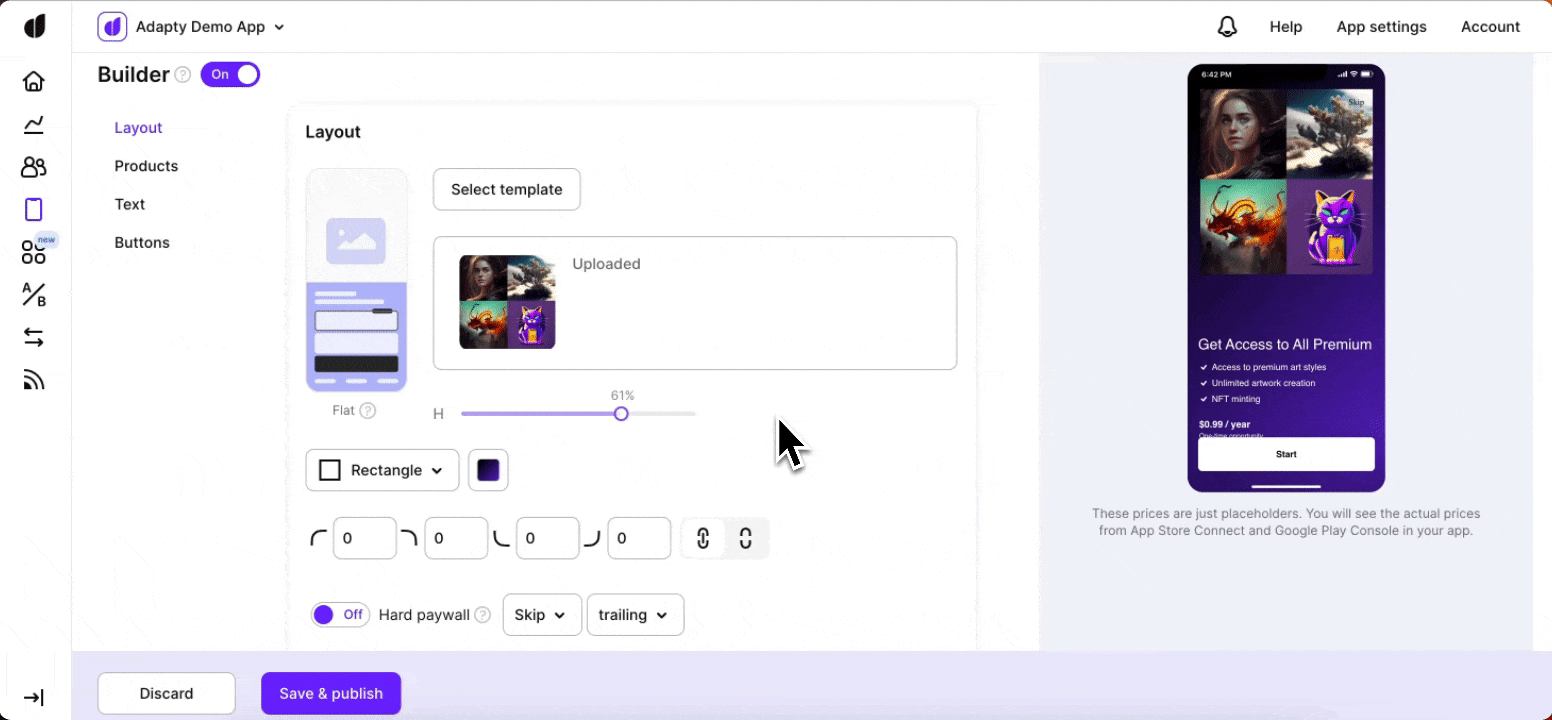Go to the Buttons section
1552x720 pixels.
point(142,243)
